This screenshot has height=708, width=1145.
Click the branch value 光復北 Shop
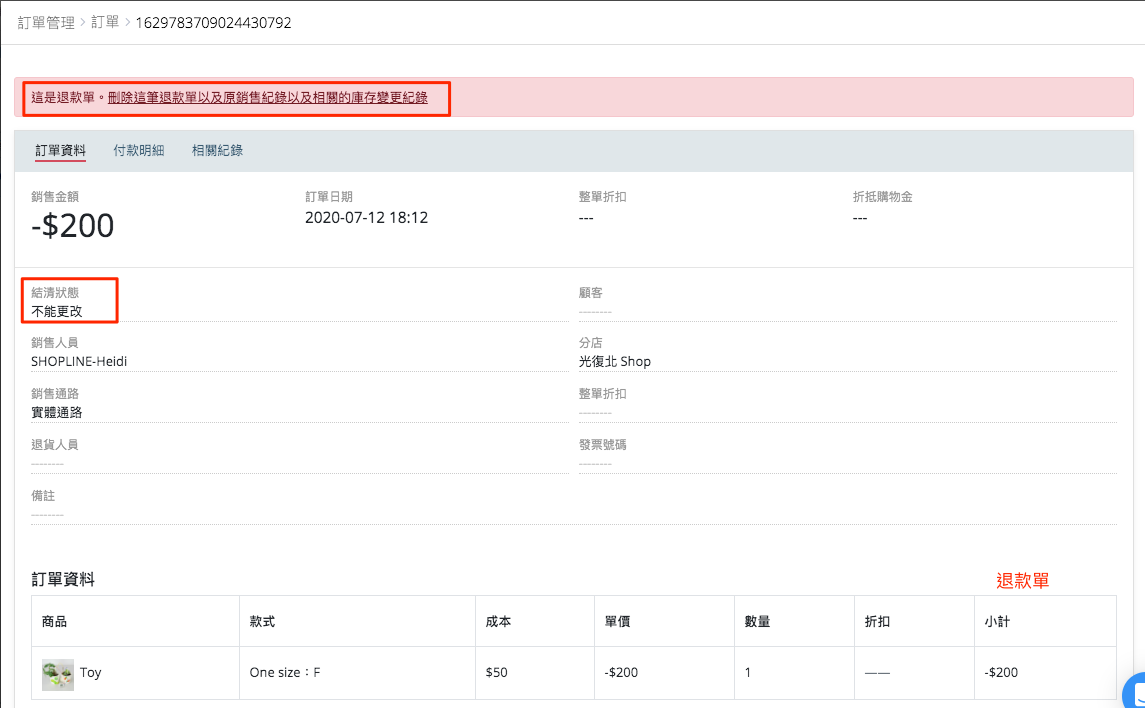pos(614,362)
